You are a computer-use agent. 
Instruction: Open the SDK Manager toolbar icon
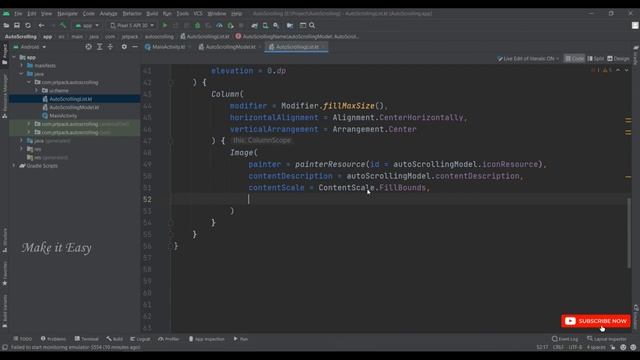(276, 25)
